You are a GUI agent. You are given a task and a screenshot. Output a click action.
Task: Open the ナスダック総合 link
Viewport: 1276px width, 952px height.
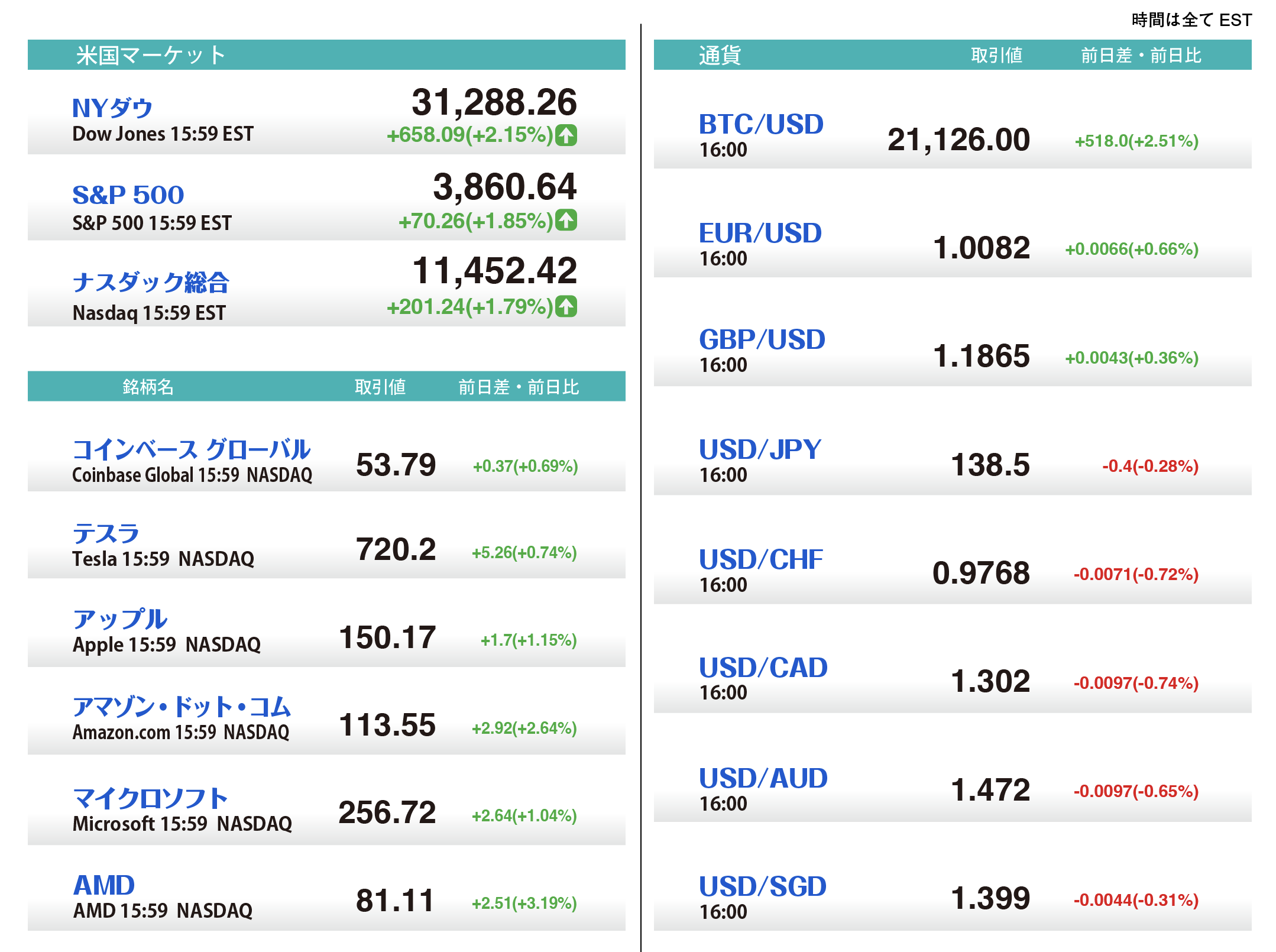151,282
